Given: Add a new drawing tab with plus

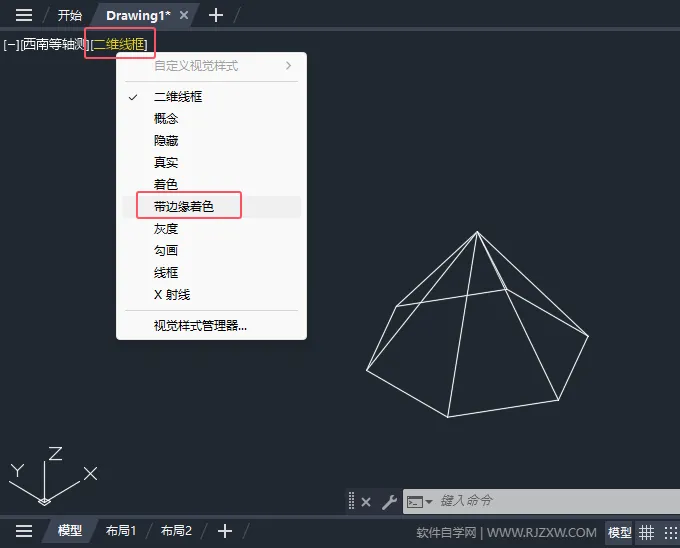Looking at the screenshot, I should (216, 16).
